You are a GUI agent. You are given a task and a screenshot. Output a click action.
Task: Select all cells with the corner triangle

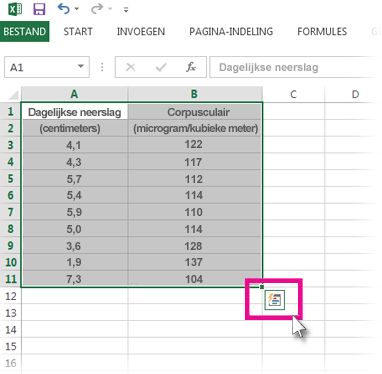click(x=13, y=95)
